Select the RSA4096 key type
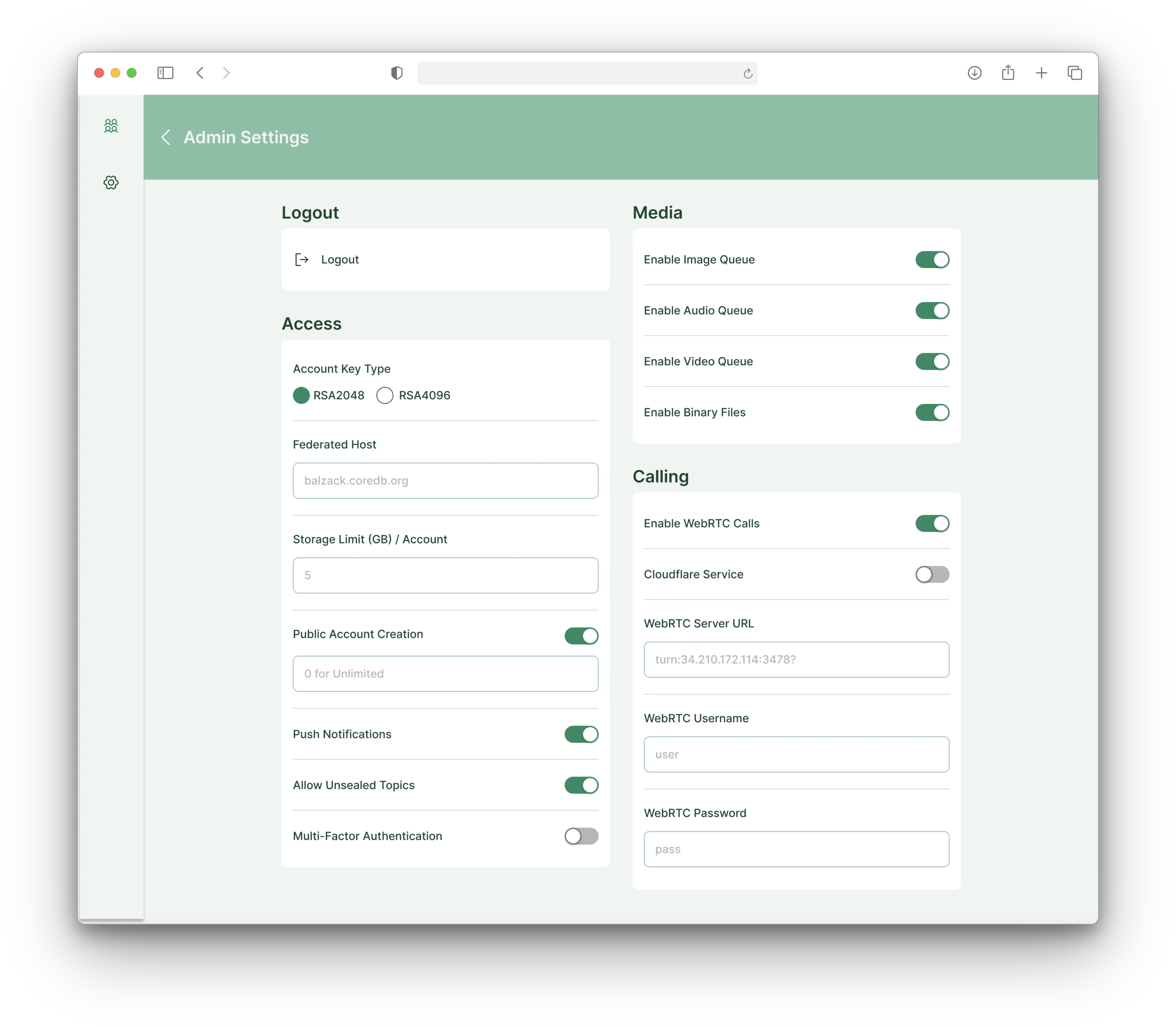Viewport: 1176px width, 1027px height. (x=385, y=395)
